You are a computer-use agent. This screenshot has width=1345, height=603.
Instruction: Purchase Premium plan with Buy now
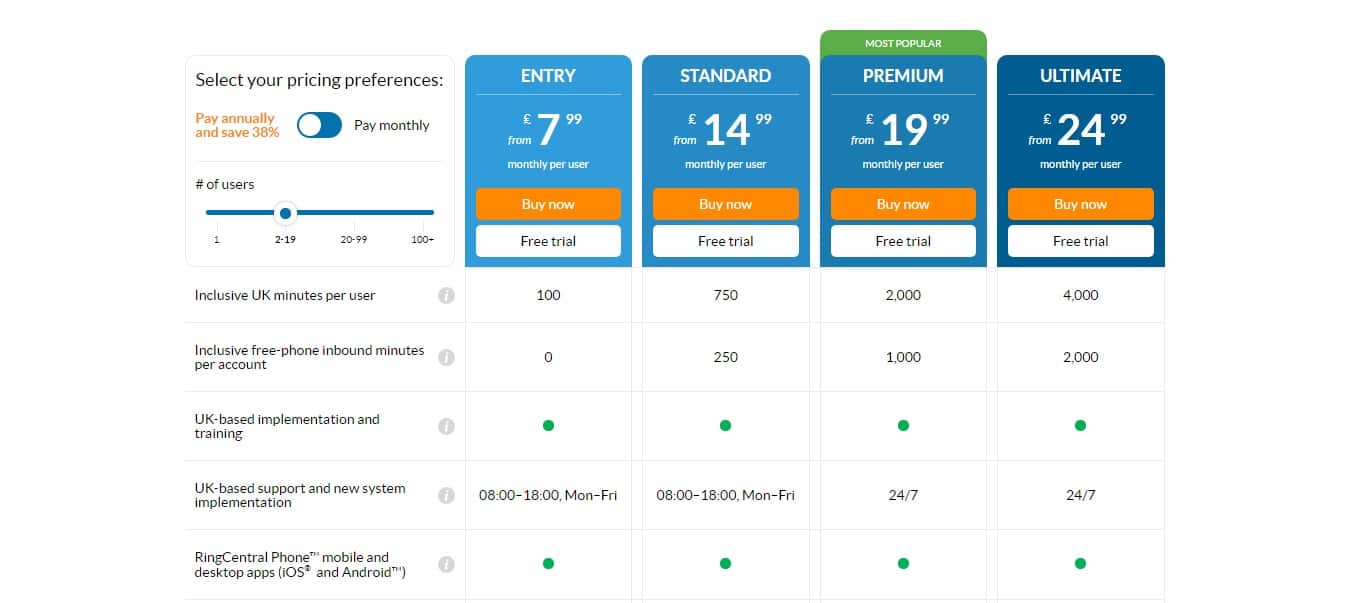903,204
